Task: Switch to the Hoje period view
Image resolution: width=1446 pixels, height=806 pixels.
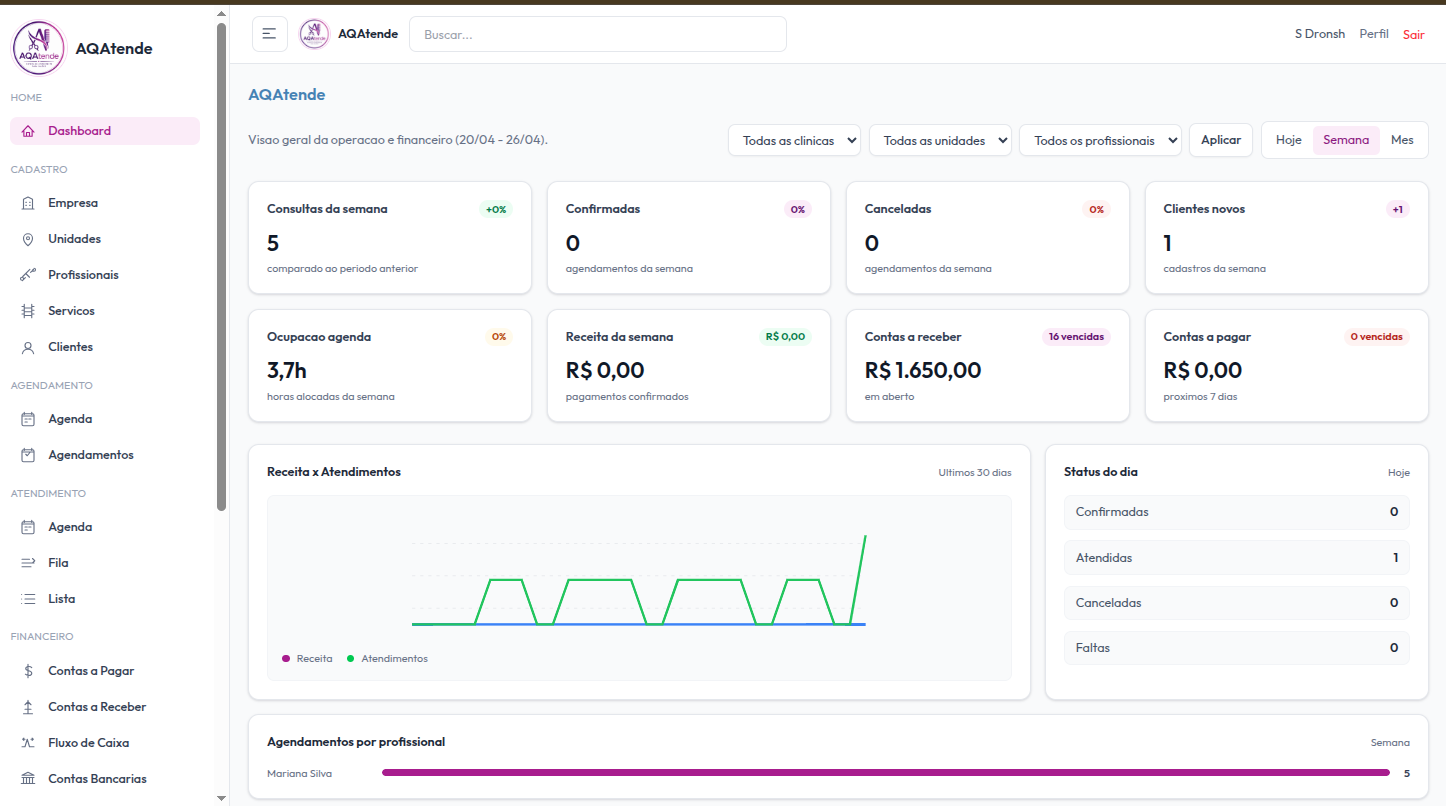Action: (x=1289, y=140)
